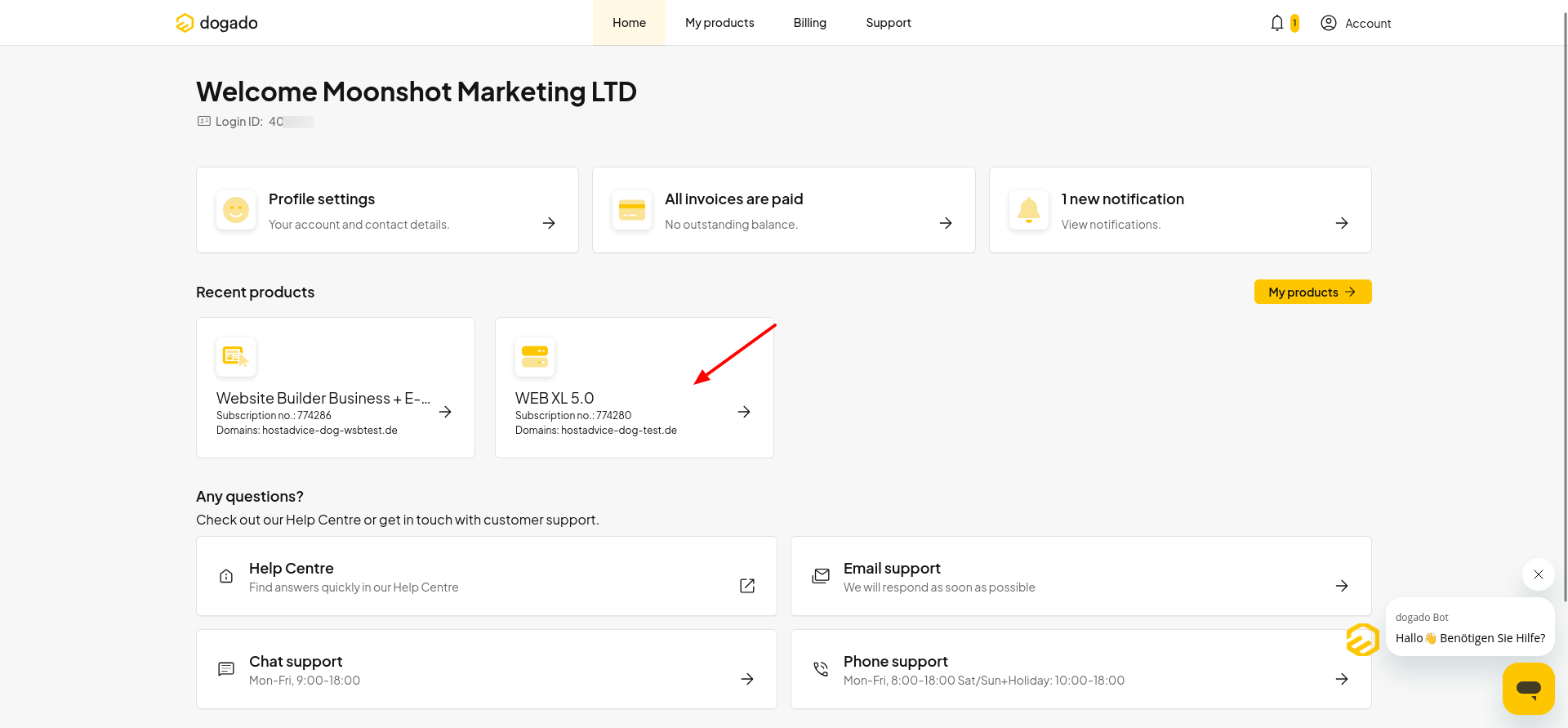Go to the Home tab
The height and width of the screenshot is (728, 1568).
point(629,23)
